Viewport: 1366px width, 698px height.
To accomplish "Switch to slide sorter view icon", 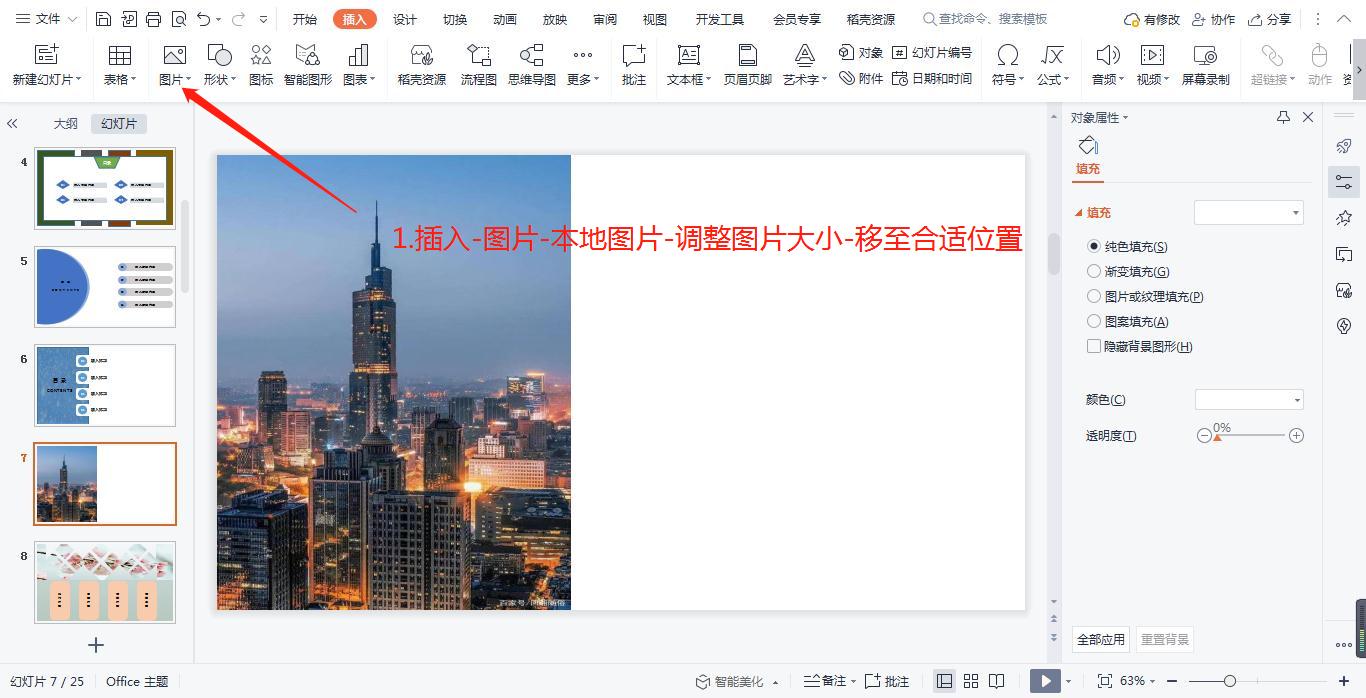I will point(970,681).
